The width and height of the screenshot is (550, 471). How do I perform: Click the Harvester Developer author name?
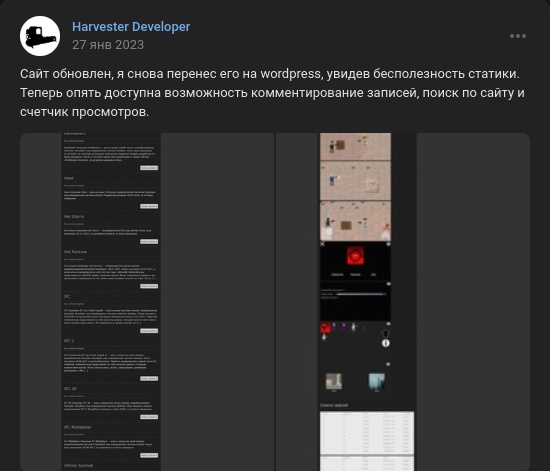coord(131,27)
